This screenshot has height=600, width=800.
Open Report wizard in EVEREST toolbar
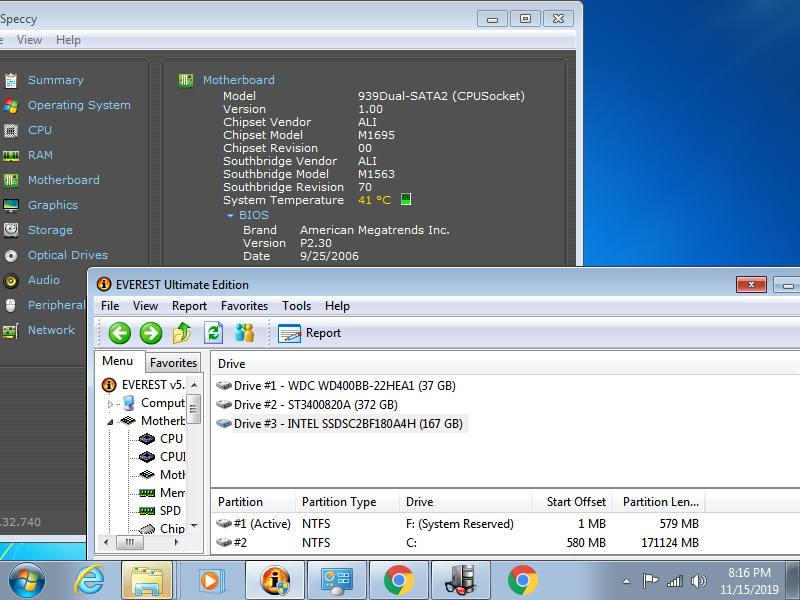coord(309,333)
